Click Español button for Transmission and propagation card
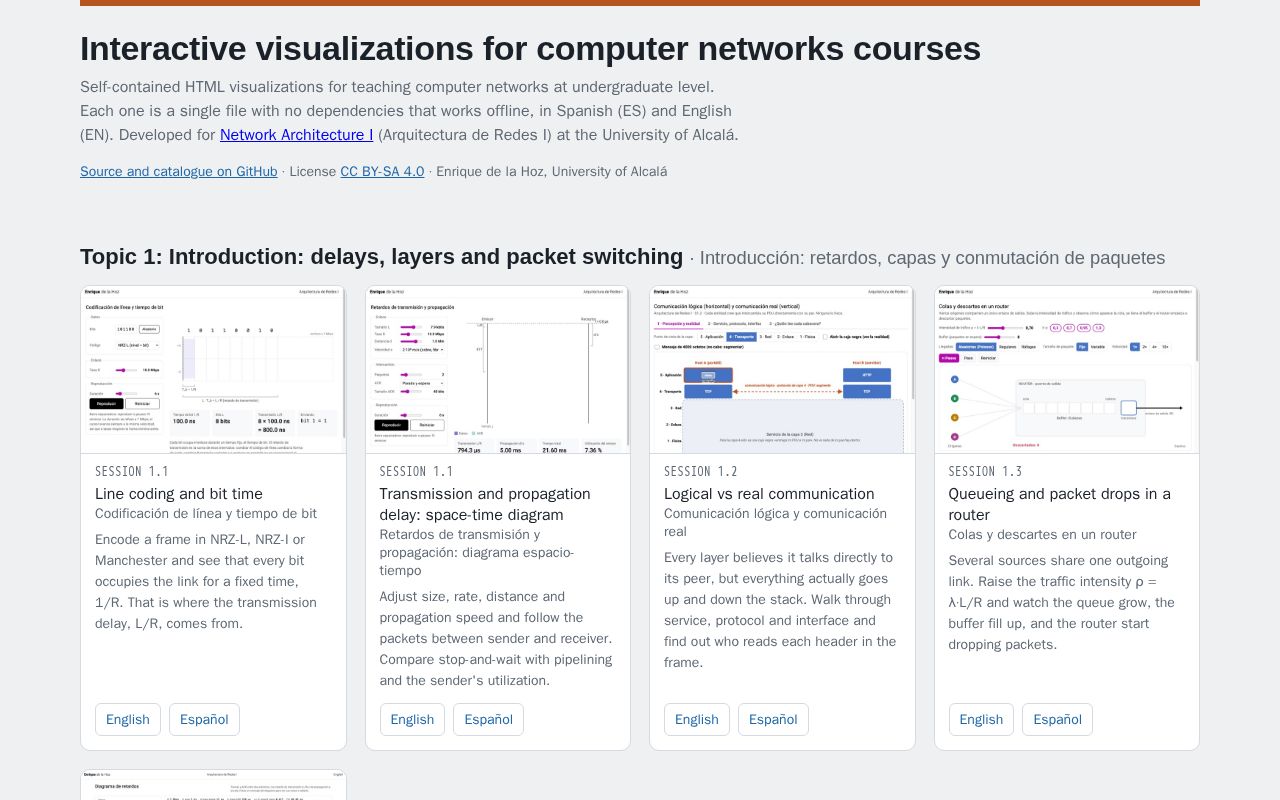Image resolution: width=1280 pixels, height=800 pixels. (x=488, y=719)
